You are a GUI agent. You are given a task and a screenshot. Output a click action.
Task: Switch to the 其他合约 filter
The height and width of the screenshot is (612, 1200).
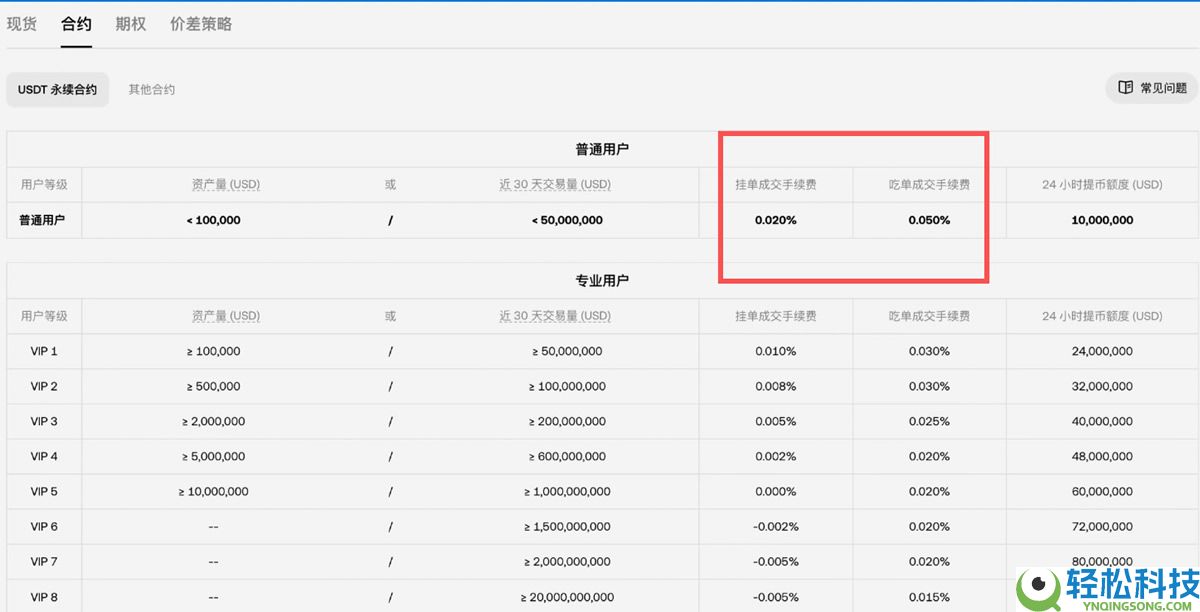150,89
